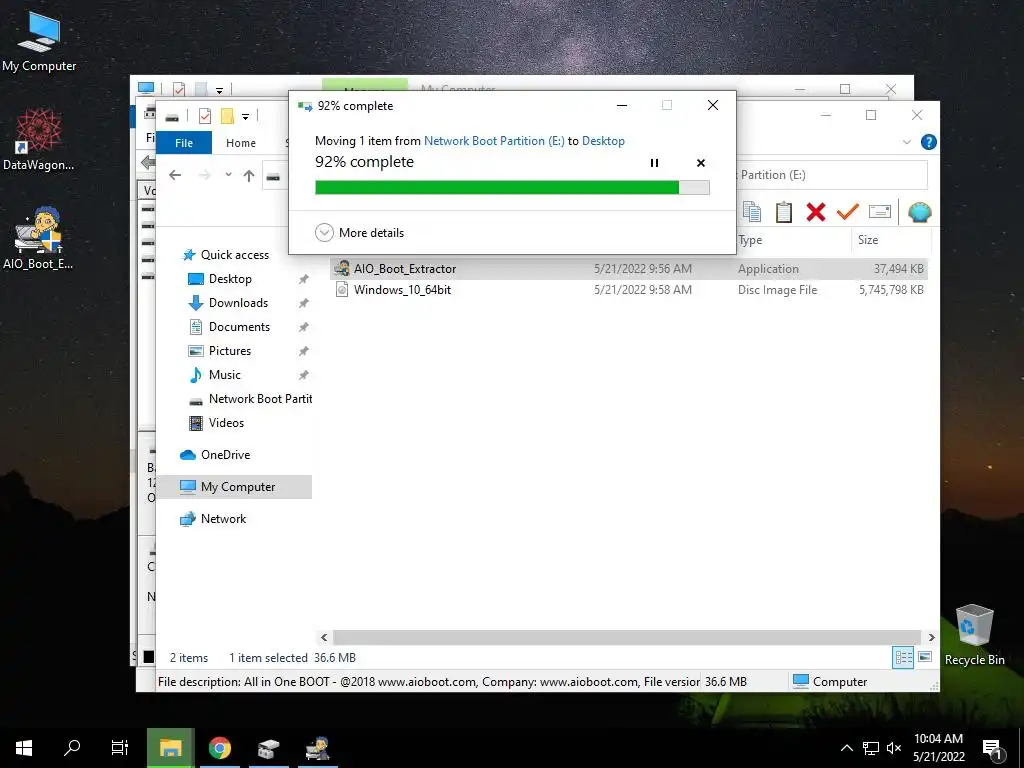Screen dimensions: 1024x768
Task: Open the notifications action center
Action: click(x=993, y=750)
